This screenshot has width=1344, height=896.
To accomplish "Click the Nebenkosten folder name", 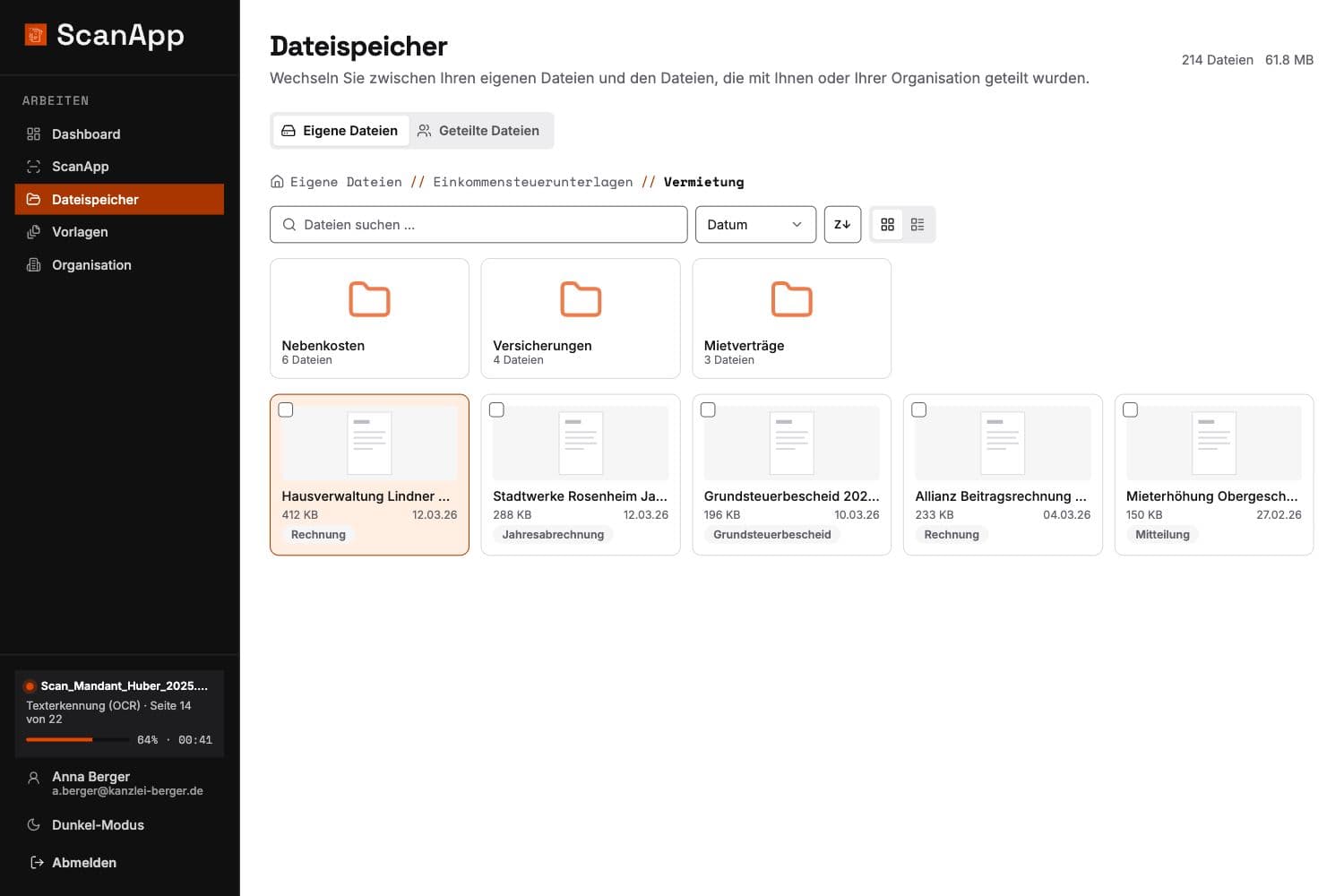I will (323, 346).
